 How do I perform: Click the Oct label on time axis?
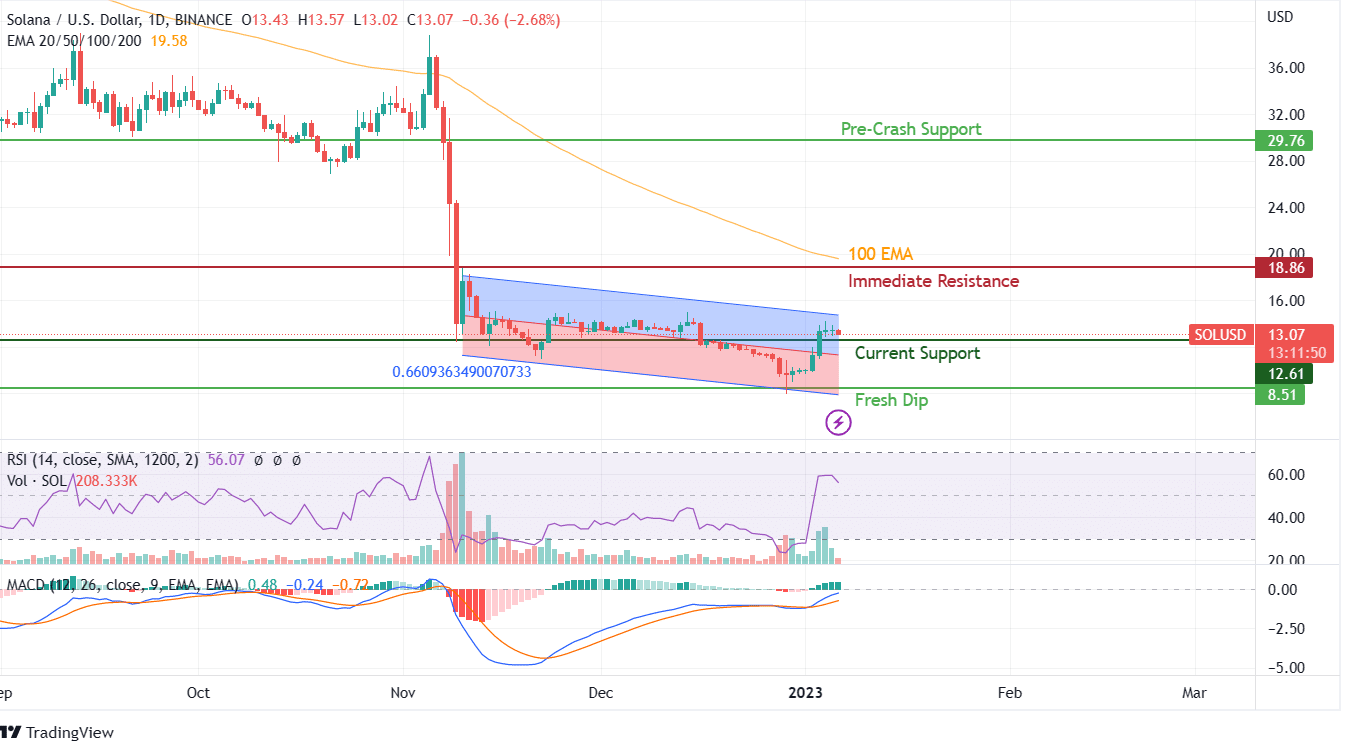(x=199, y=693)
